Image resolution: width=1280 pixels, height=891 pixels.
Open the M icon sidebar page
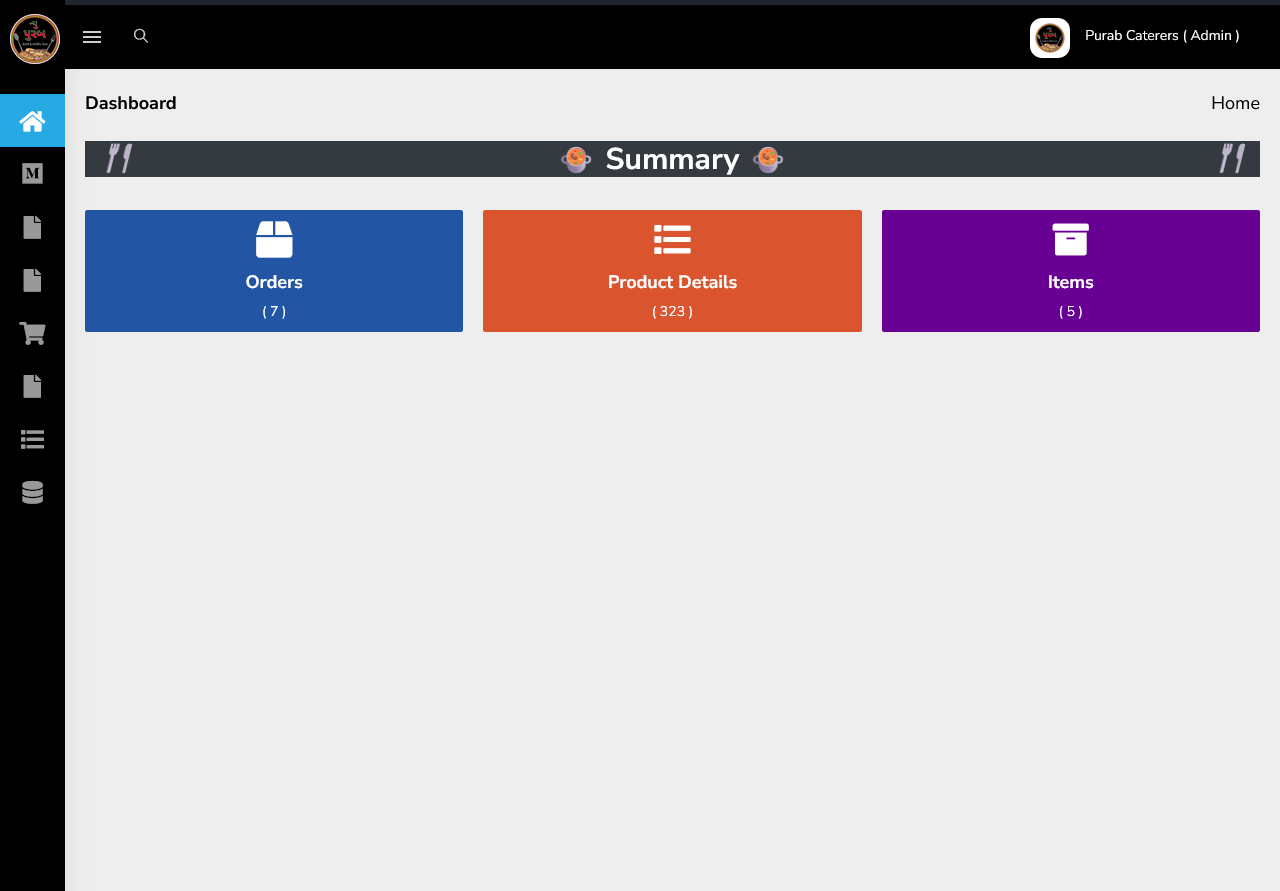(32, 174)
